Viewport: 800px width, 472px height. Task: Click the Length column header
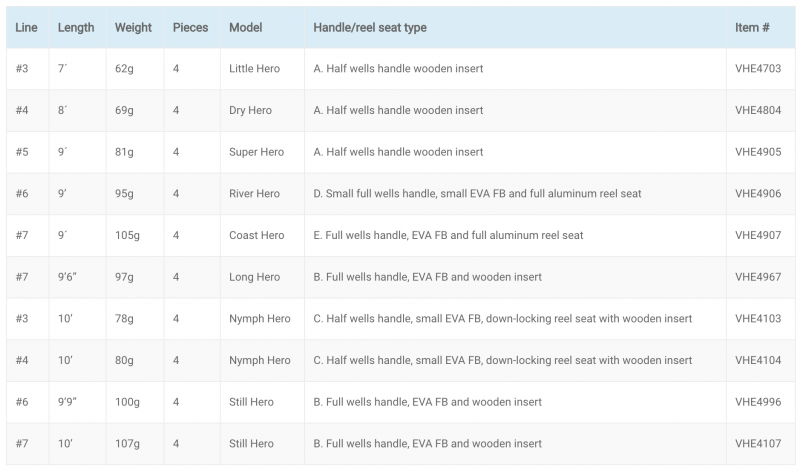76,28
